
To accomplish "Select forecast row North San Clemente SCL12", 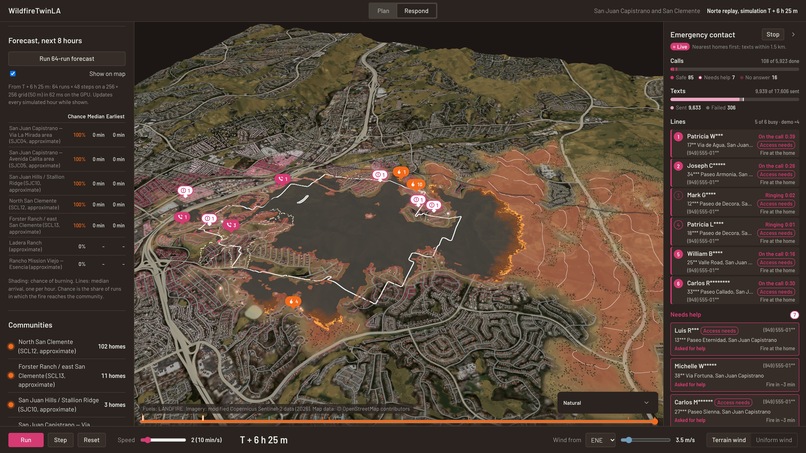I will 67,204.
